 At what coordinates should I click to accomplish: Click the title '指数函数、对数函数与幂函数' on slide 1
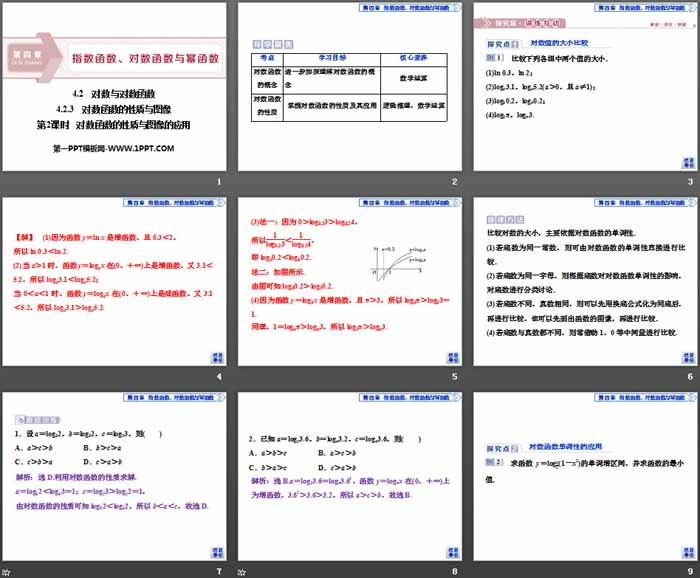coord(146,58)
